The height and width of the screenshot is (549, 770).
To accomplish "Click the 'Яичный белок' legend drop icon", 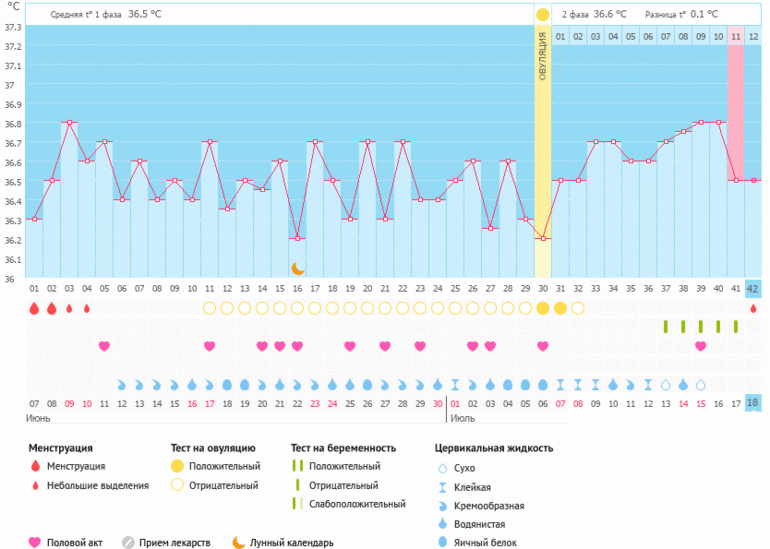I will (443, 542).
